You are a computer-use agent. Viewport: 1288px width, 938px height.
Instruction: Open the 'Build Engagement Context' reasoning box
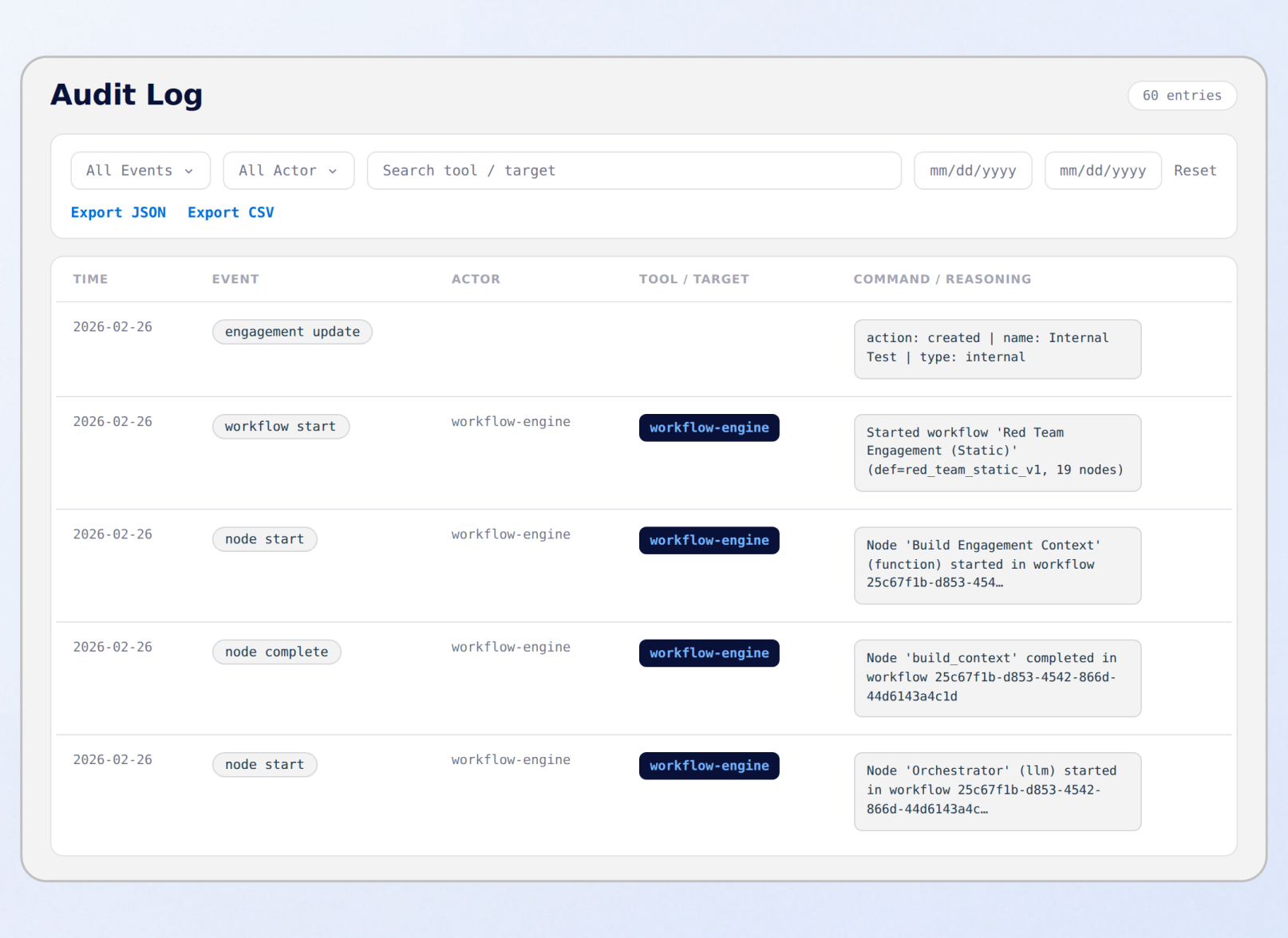[998, 566]
